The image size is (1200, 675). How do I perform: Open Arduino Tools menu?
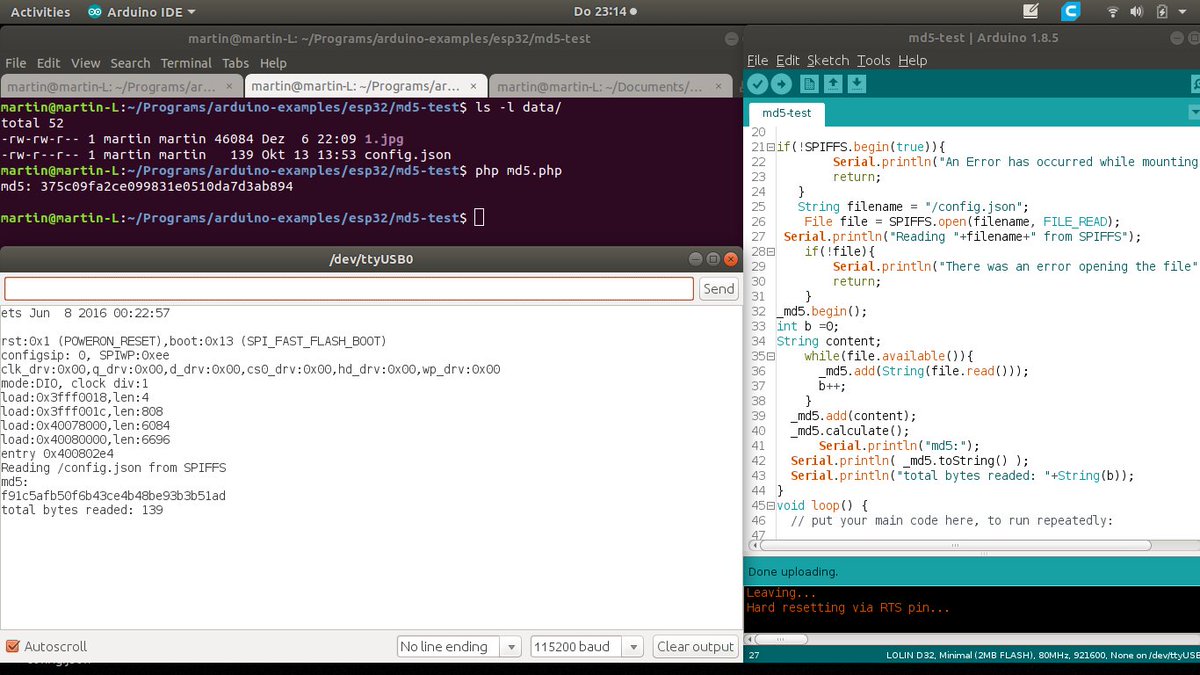tap(873, 60)
